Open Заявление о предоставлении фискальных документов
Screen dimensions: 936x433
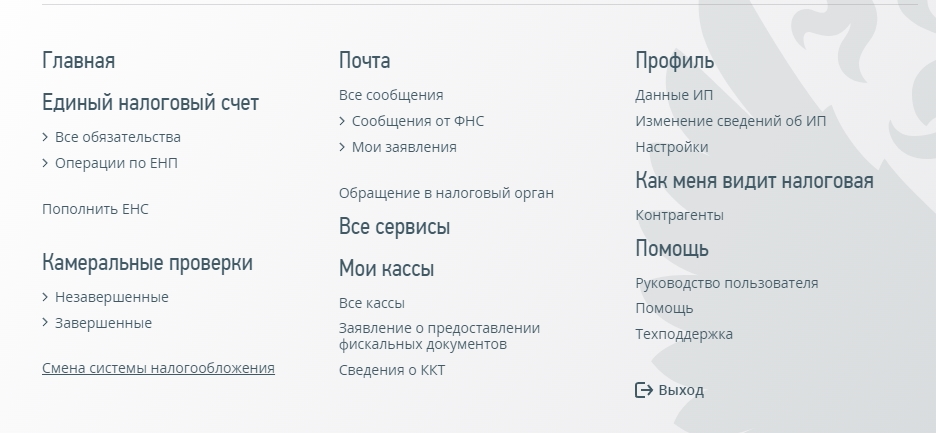439,336
